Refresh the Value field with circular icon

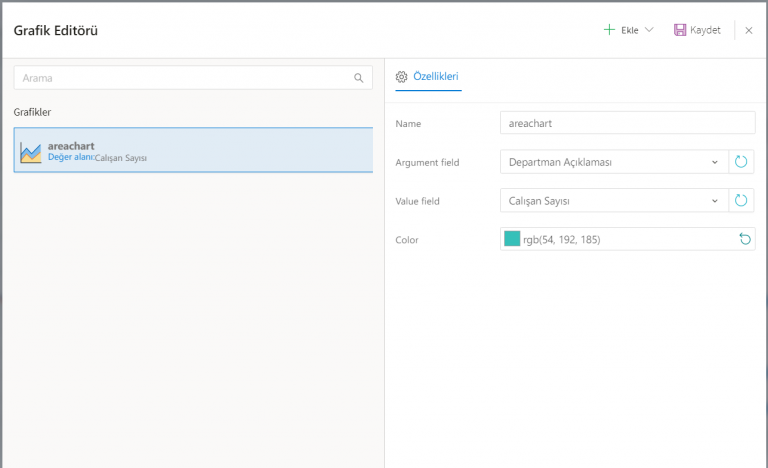click(x=741, y=201)
